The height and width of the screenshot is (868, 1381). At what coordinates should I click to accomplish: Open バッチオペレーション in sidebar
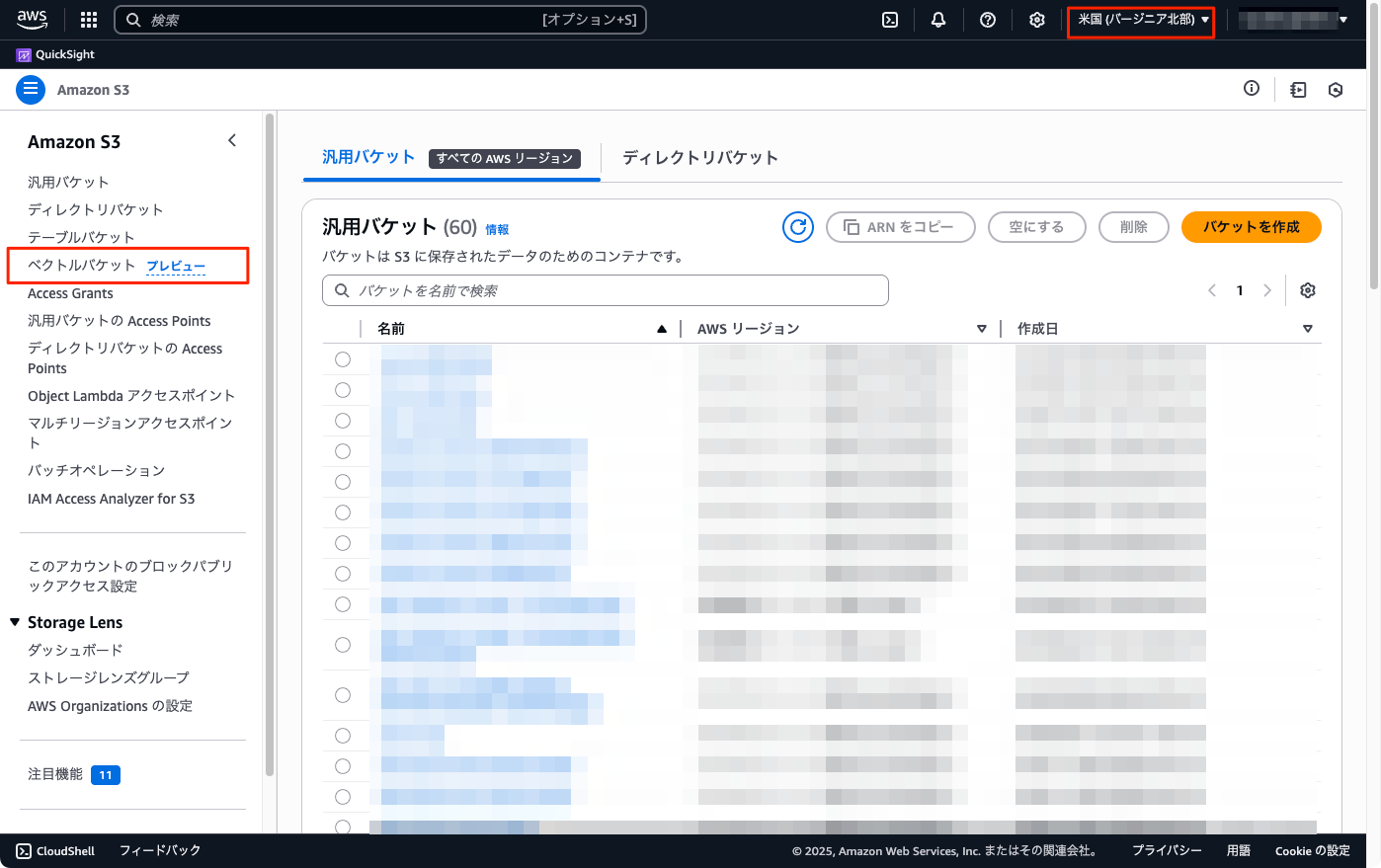click(x=97, y=470)
